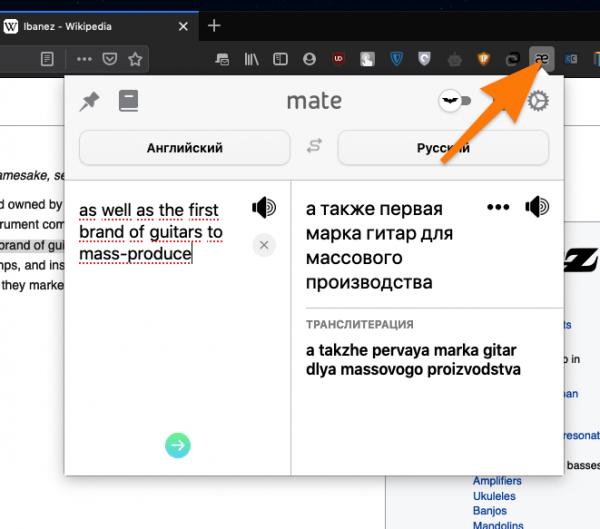Open the Mandolins link on Wikipedia
This screenshot has height=529, width=600.
coord(498,525)
